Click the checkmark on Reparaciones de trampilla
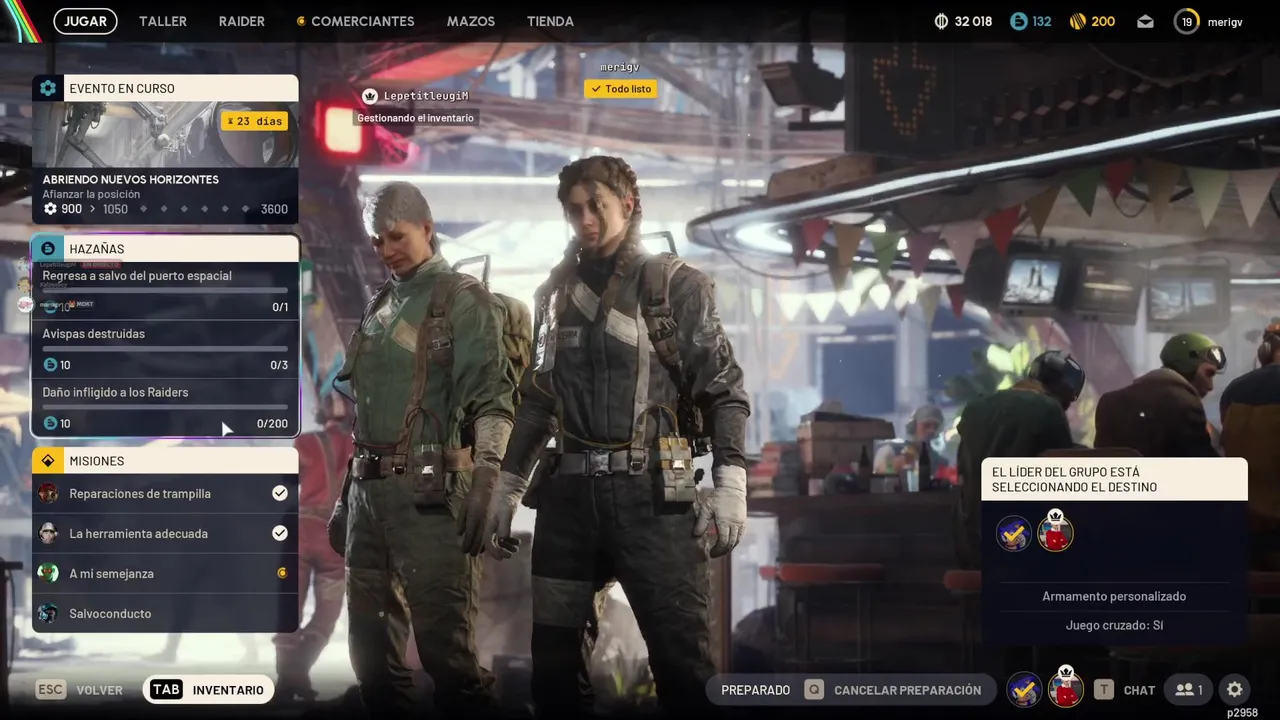The image size is (1280, 720). click(280, 493)
